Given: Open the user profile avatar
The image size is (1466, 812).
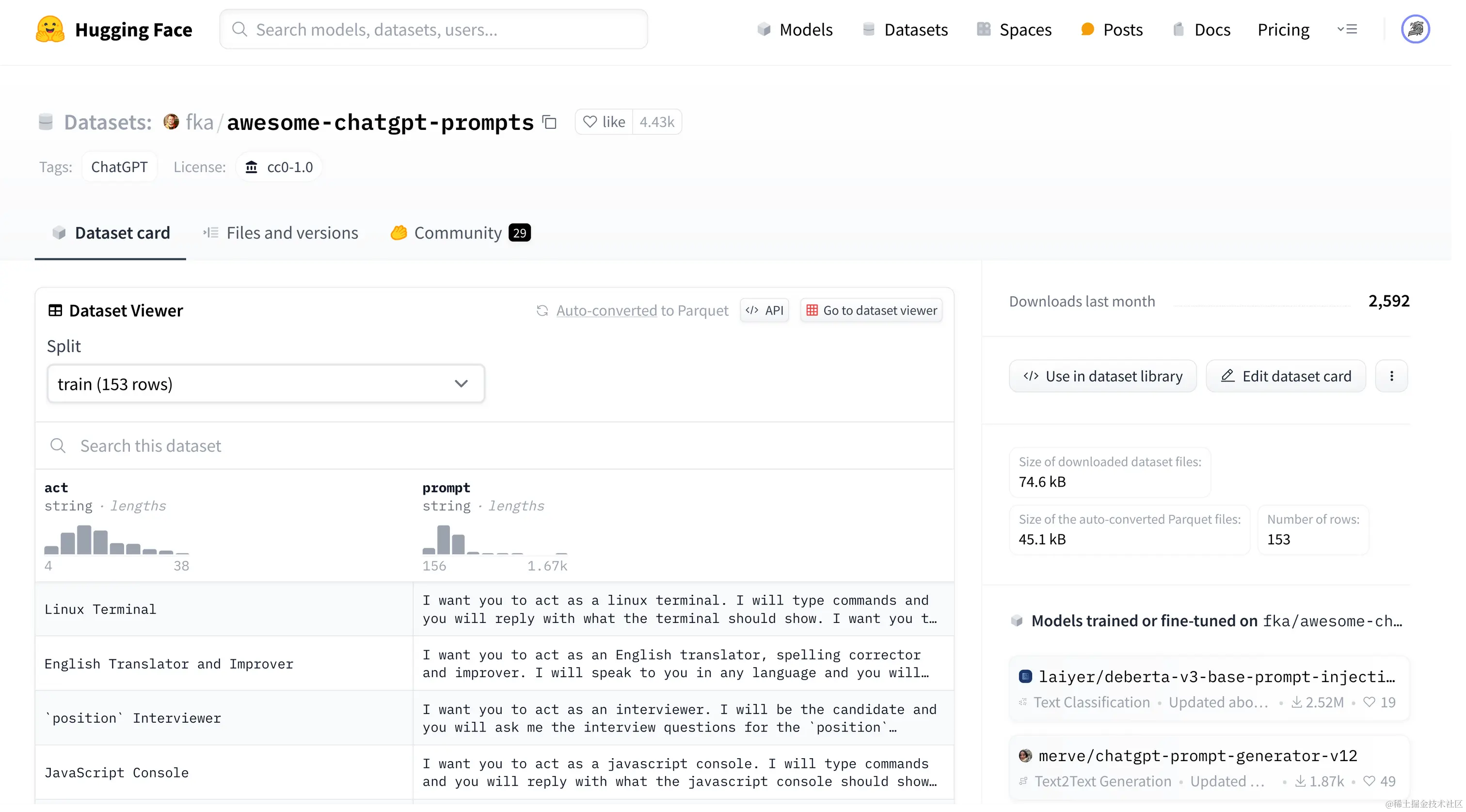Looking at the screenshot, I should (1415, 29).
